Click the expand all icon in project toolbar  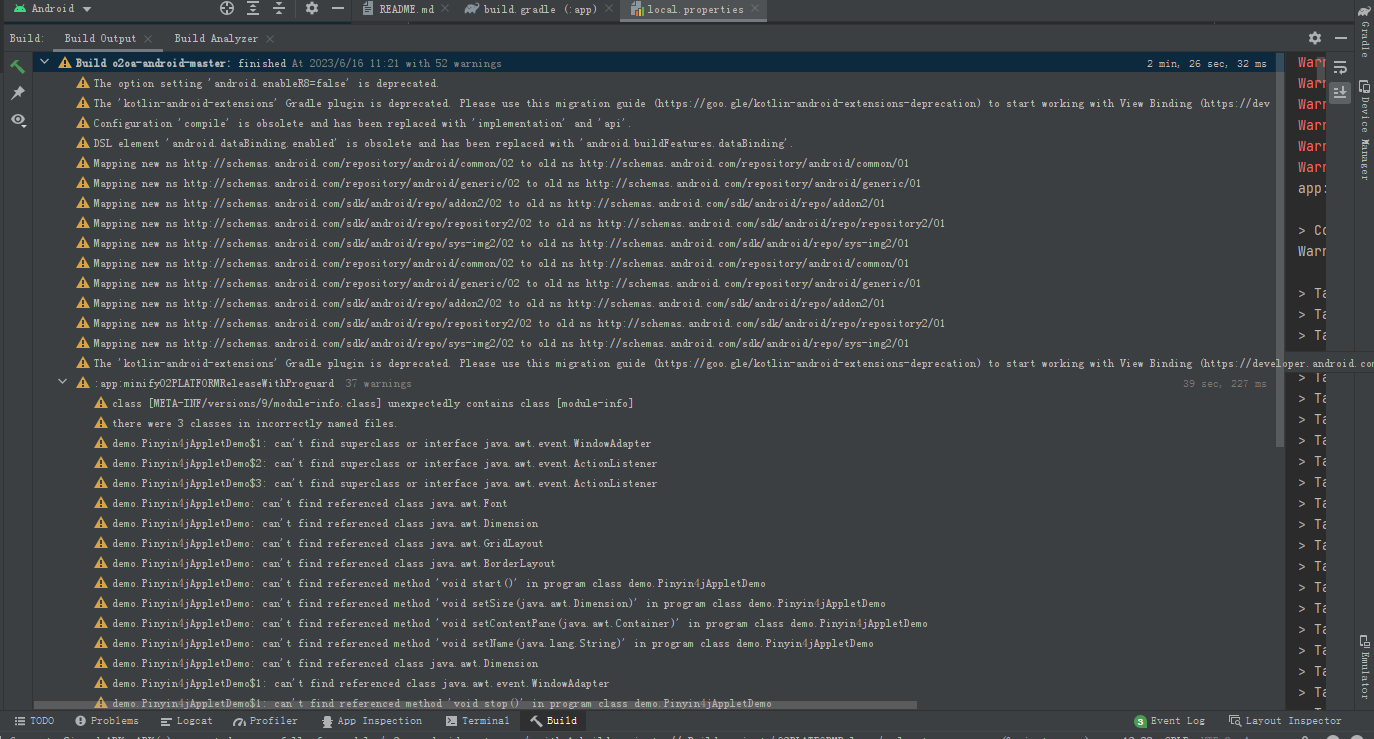pos(253,9)
